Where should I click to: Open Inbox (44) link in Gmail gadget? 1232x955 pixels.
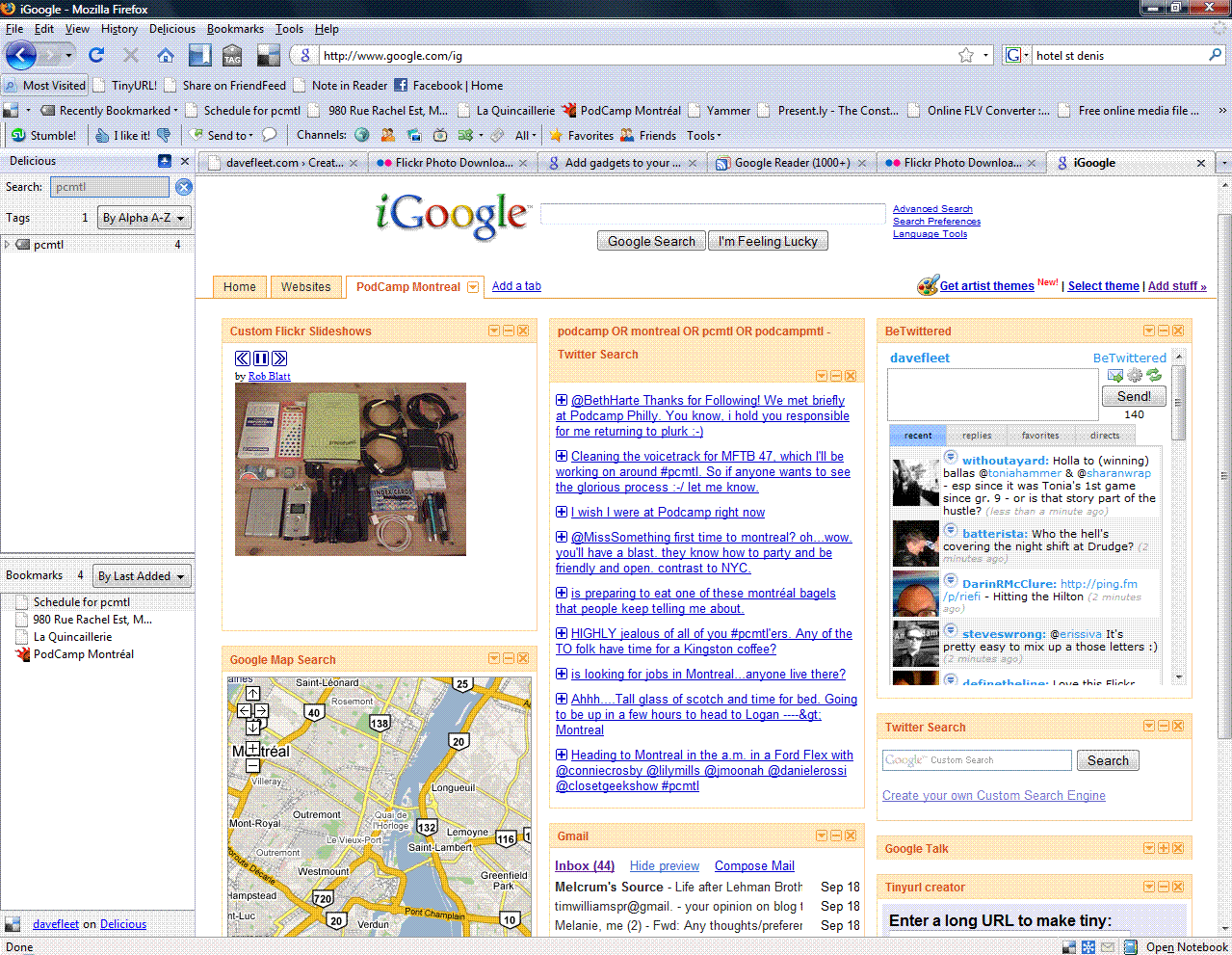tap(585, 866)
